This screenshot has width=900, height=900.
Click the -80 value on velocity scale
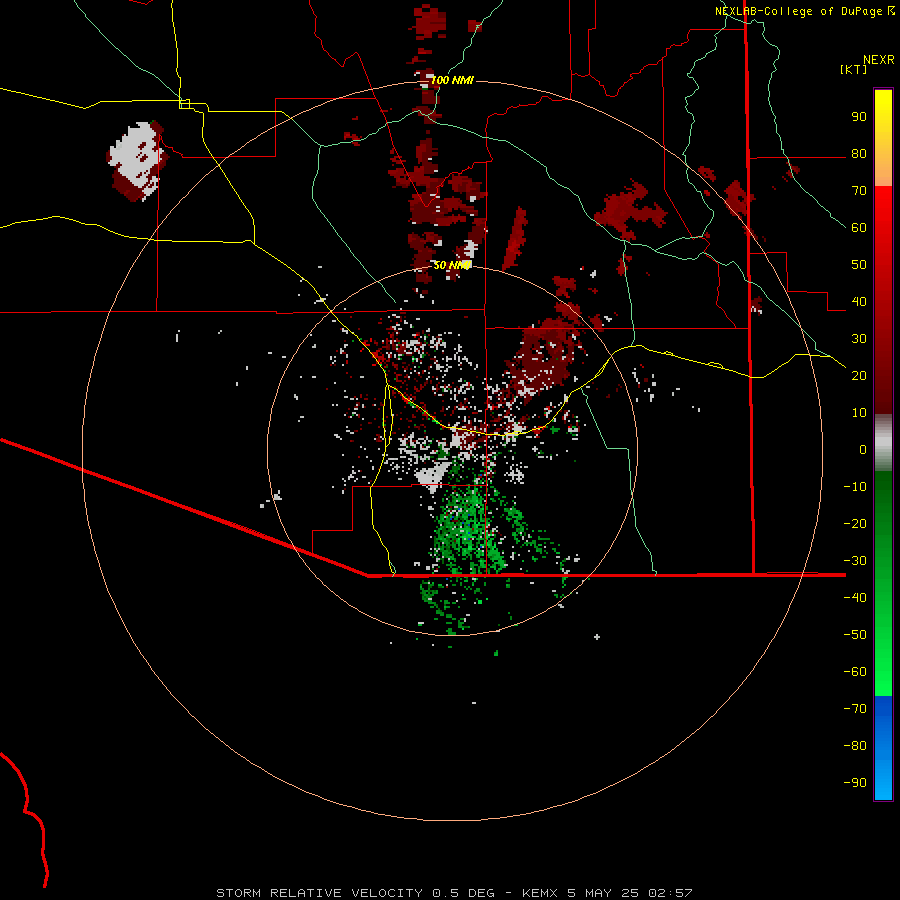click(855, 746)
